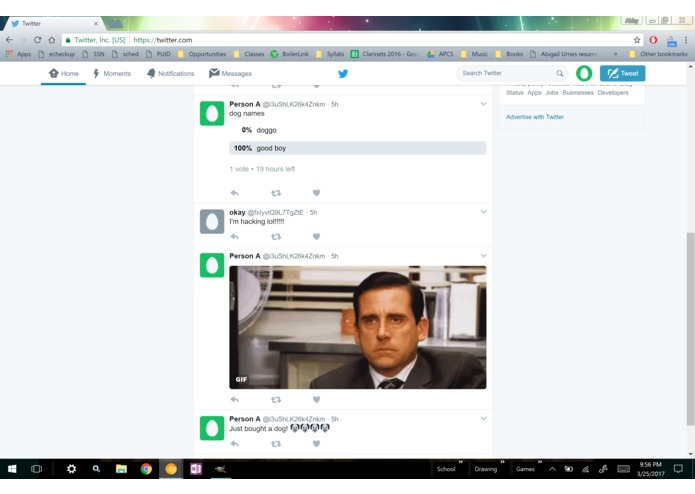Viewport: 695px width, 494px height.
Task: Reply to the GIF tweet
Action: (234, 400)
